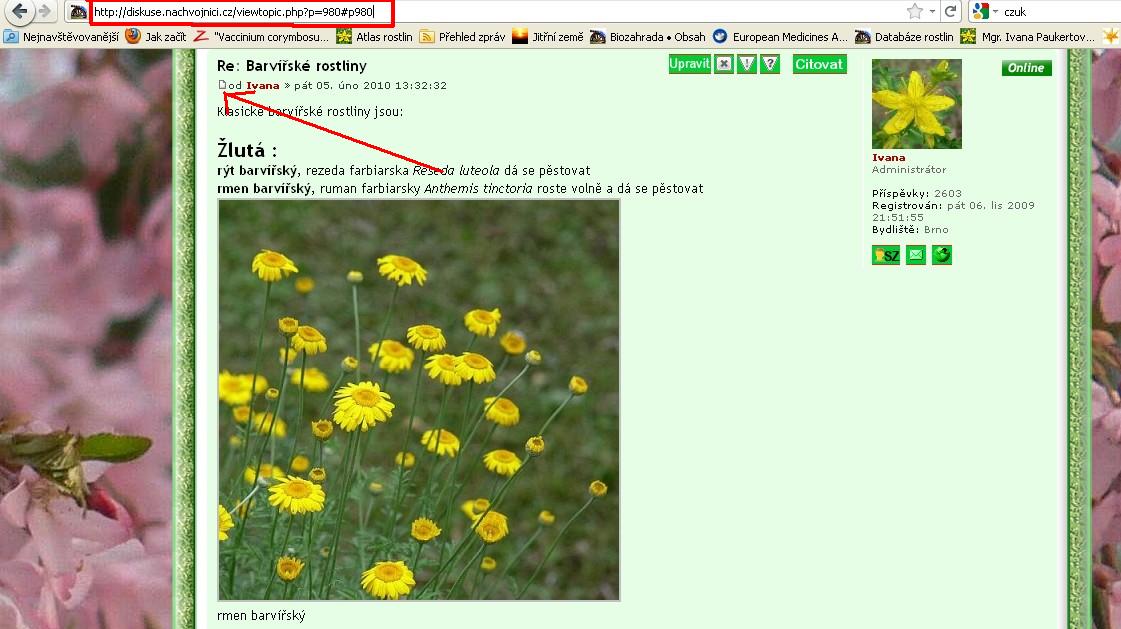This screenshot has width=1121, height=629.
Task: Open Ivana's website via globe icon
Action: pyautogui.click(x=941, y=256)
